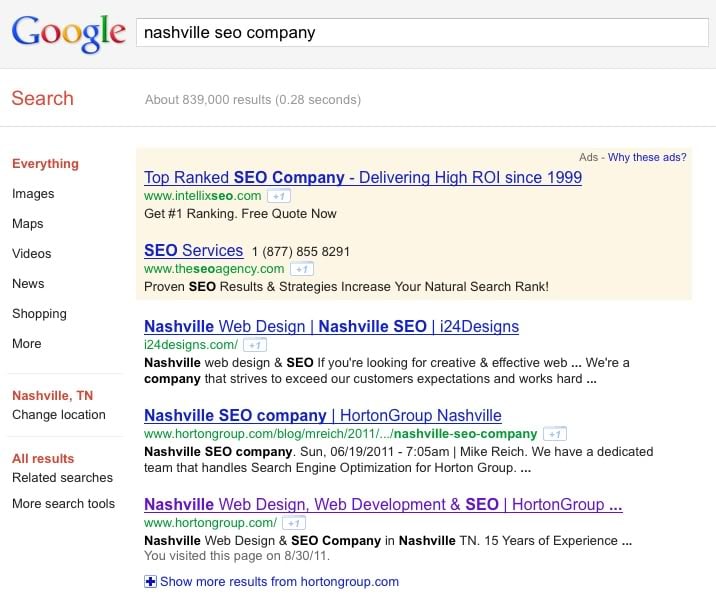Open the News search category
The image size is (716, 602).
28,284
